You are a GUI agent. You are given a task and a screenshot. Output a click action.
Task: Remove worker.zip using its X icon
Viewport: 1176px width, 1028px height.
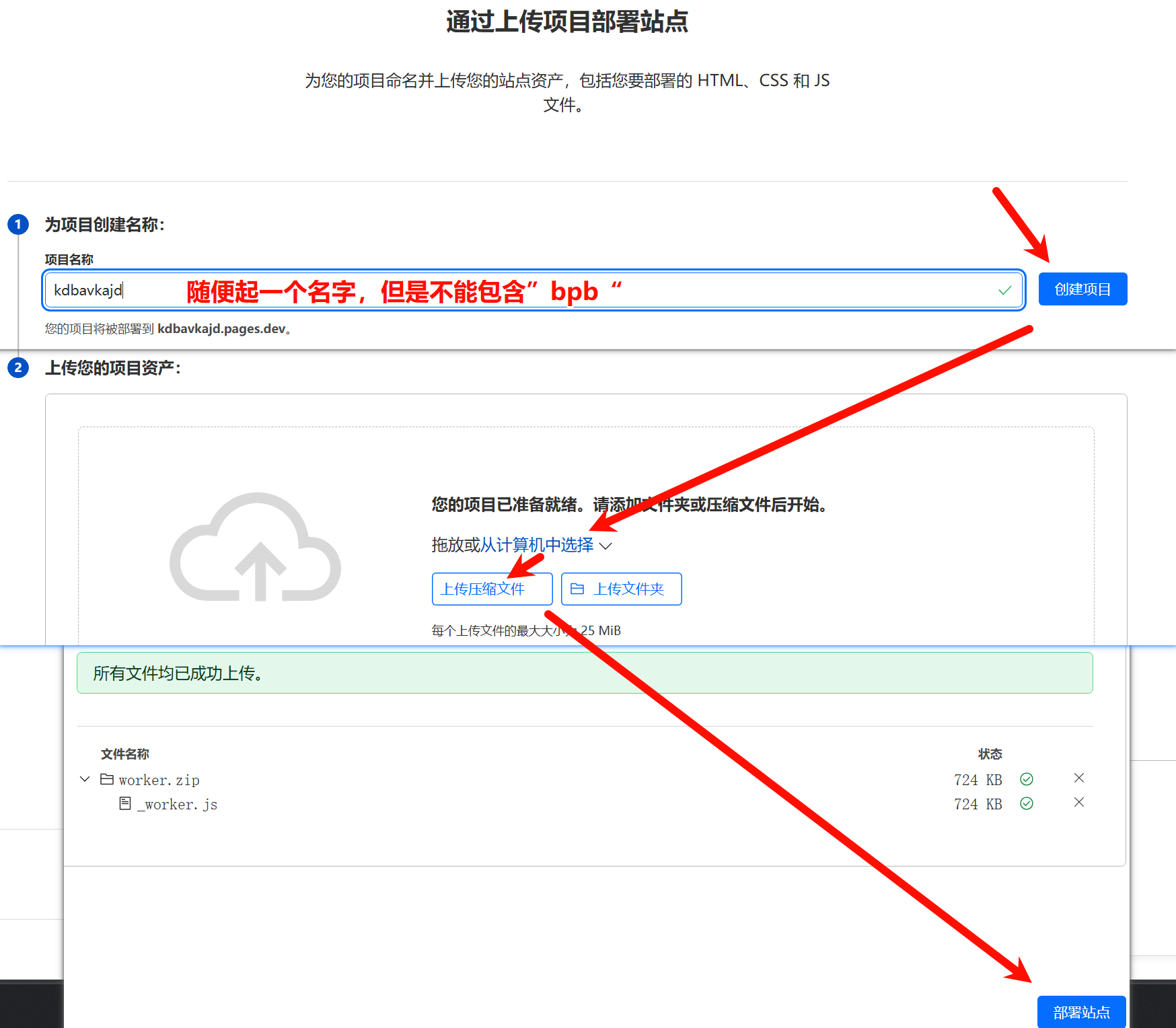point(1078,778)
